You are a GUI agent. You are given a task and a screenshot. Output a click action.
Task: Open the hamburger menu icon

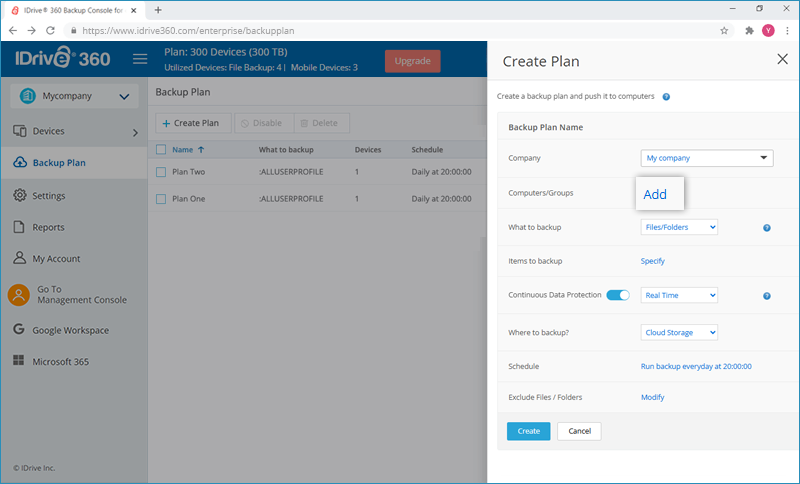tap(140, 59)
